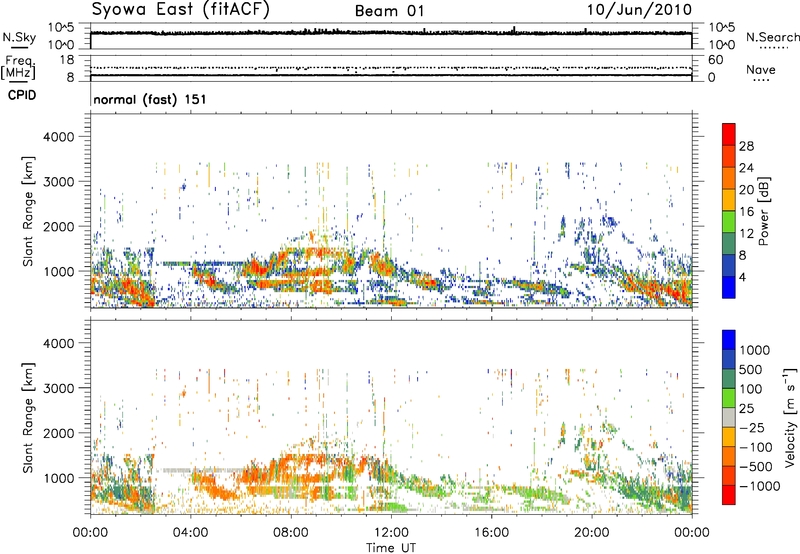Click the N.Sky noise trace in the top strip

(391, 33)
